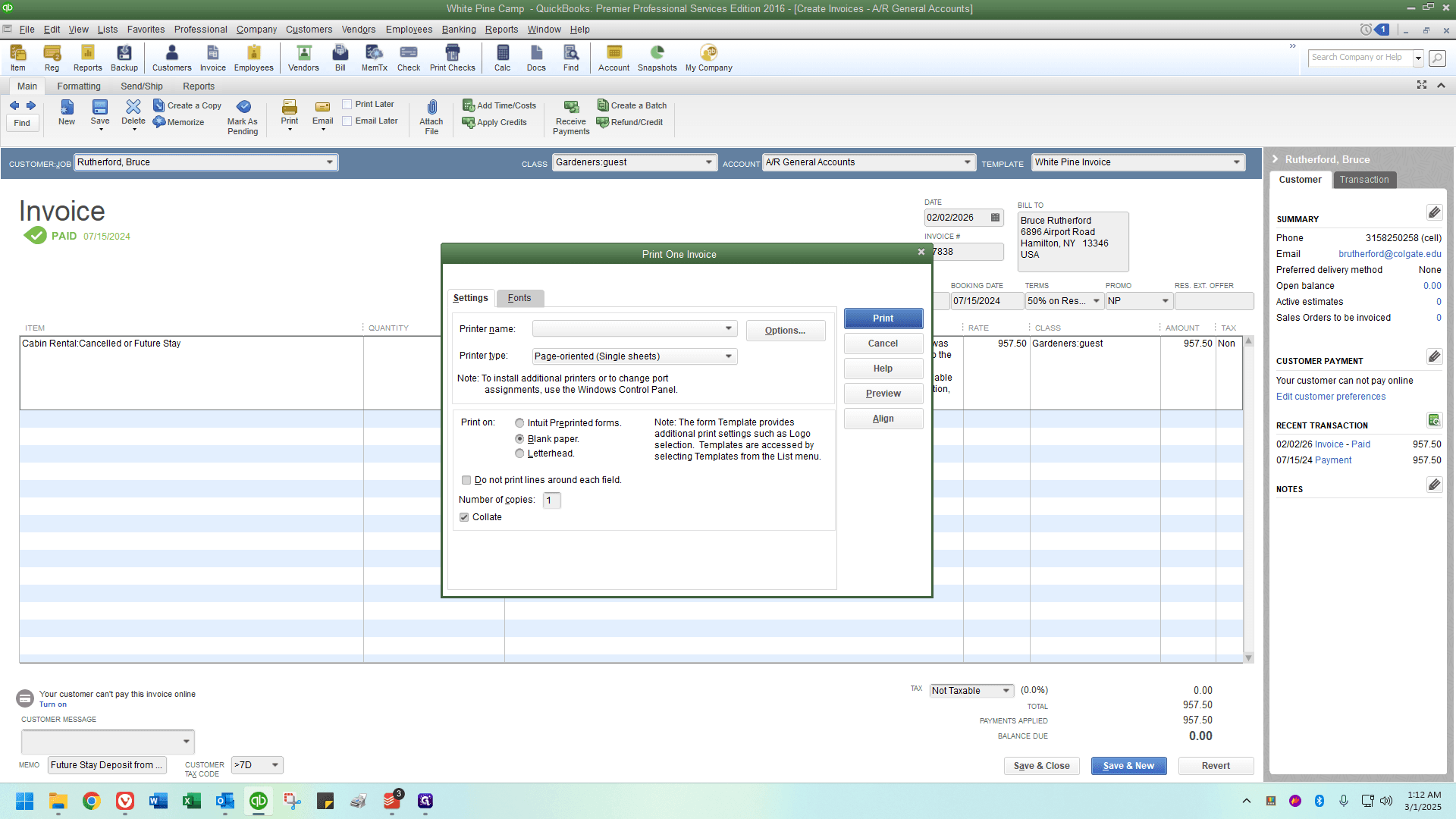This screenshot has width=1456, height=819.
Task: Click the Help button in print dialog
Action: [x=883, y=369]
